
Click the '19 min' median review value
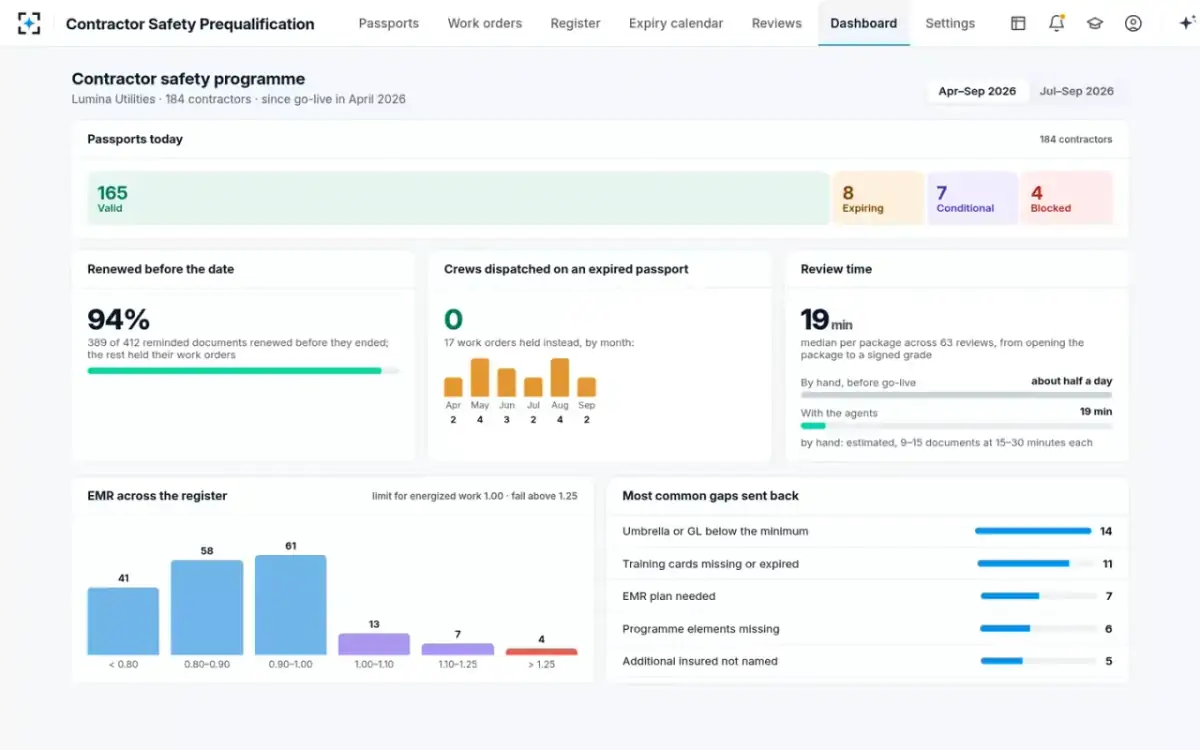pos(826,320)
